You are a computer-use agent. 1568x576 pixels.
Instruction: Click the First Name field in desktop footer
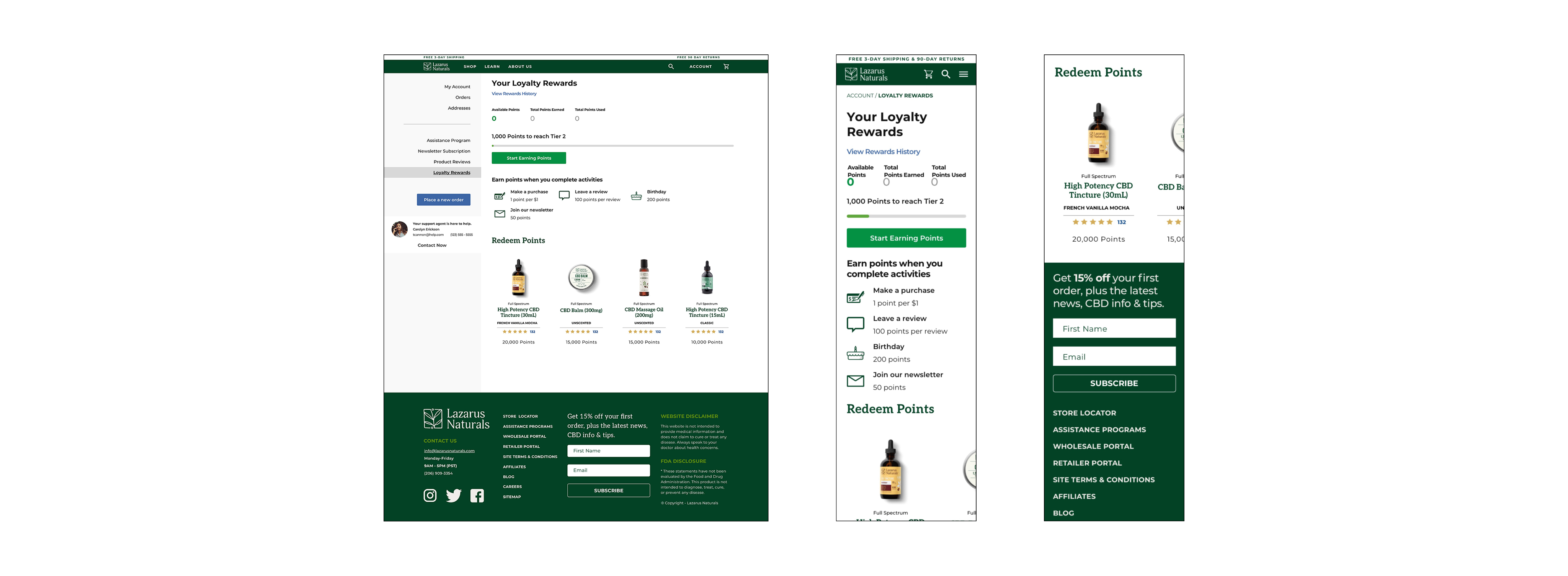tap(609, 450)
